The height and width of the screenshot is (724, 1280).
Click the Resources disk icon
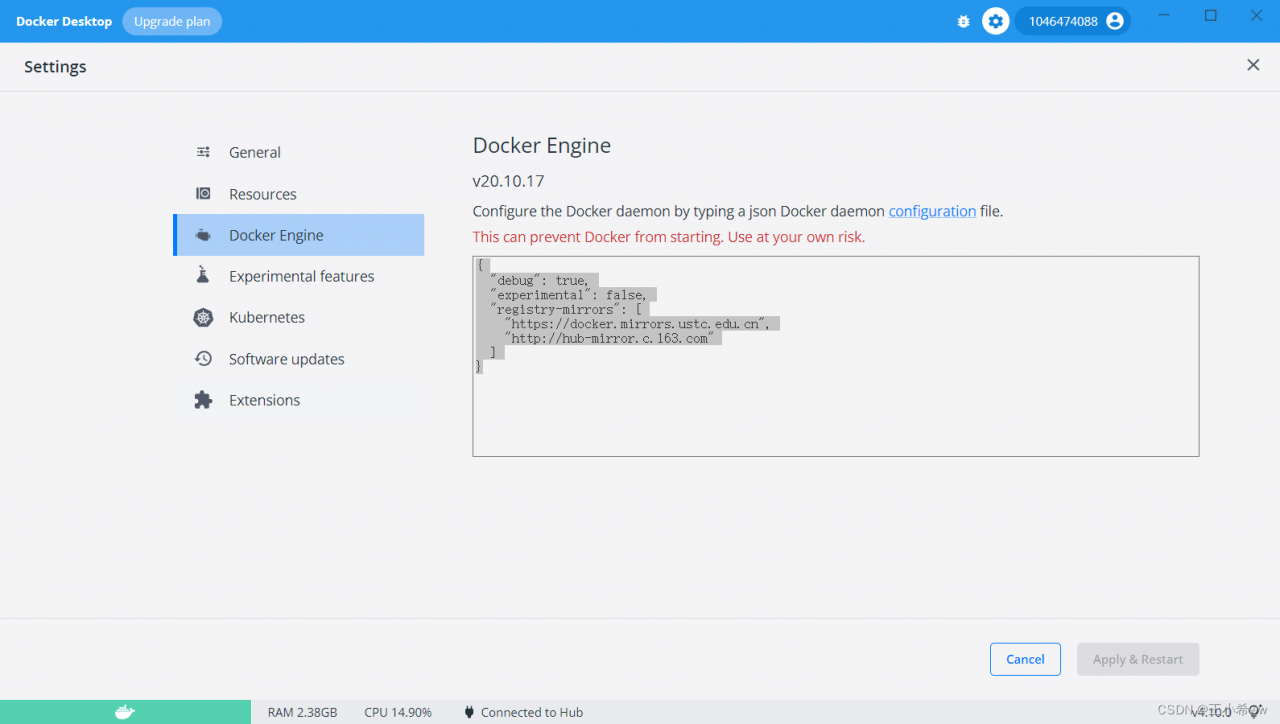pos(203,194)
